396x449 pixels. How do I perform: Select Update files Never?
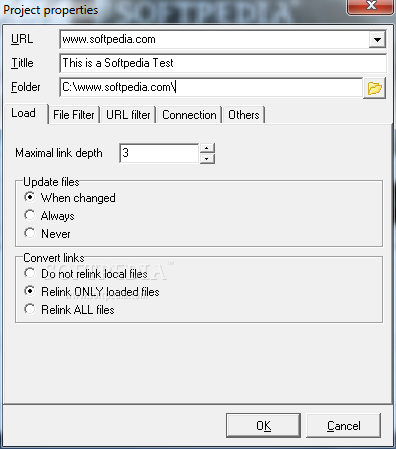[47, 234]
